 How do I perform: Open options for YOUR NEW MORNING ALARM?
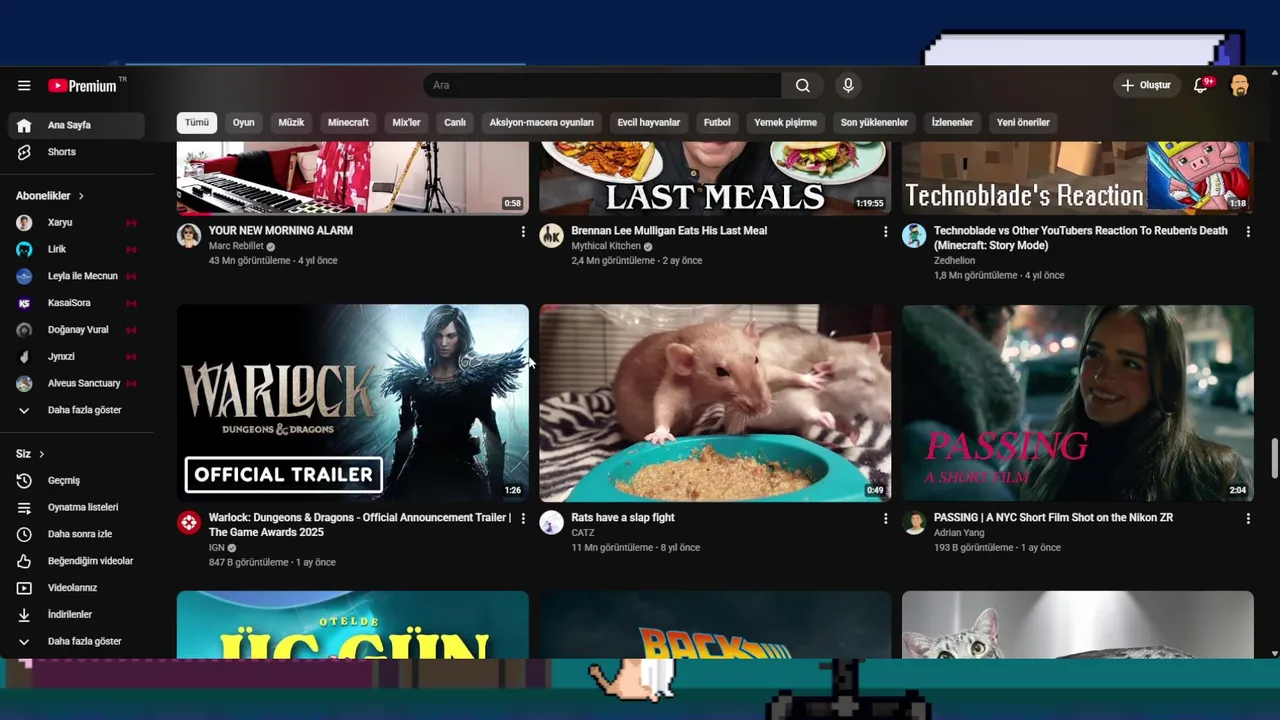[523, 231]
